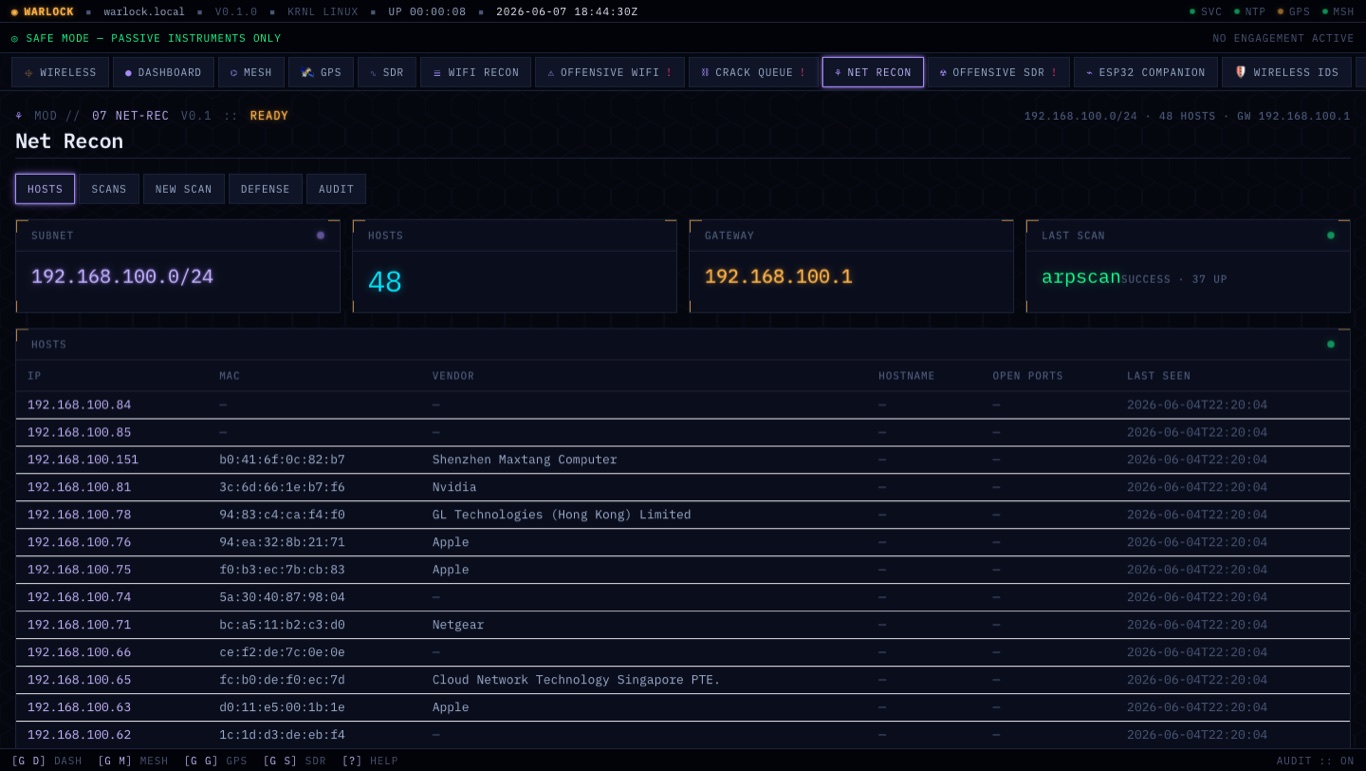Switch to the Scans sub-tab
The height and width of the screenshot is (771, 1366).
(x=109, y=189)
